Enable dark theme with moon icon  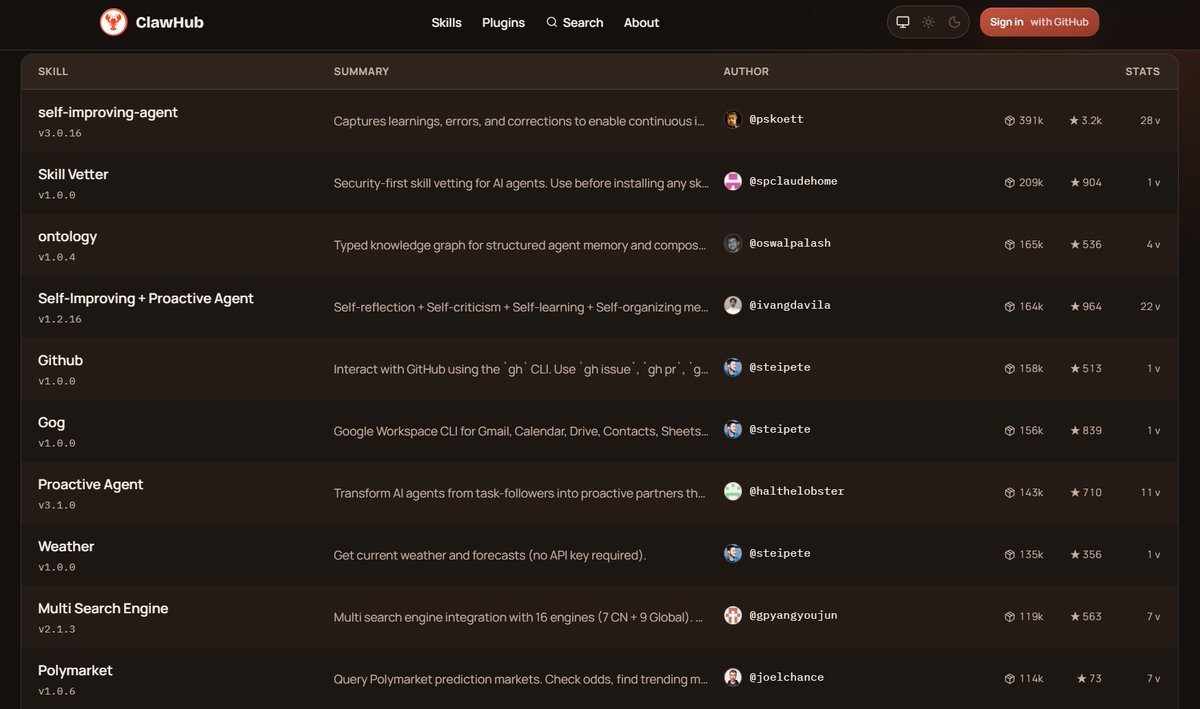954,22
